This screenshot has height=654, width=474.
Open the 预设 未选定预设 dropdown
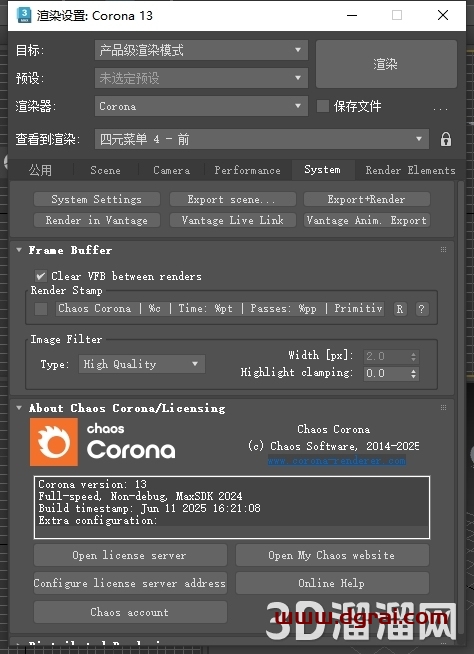tap(202, 78)
